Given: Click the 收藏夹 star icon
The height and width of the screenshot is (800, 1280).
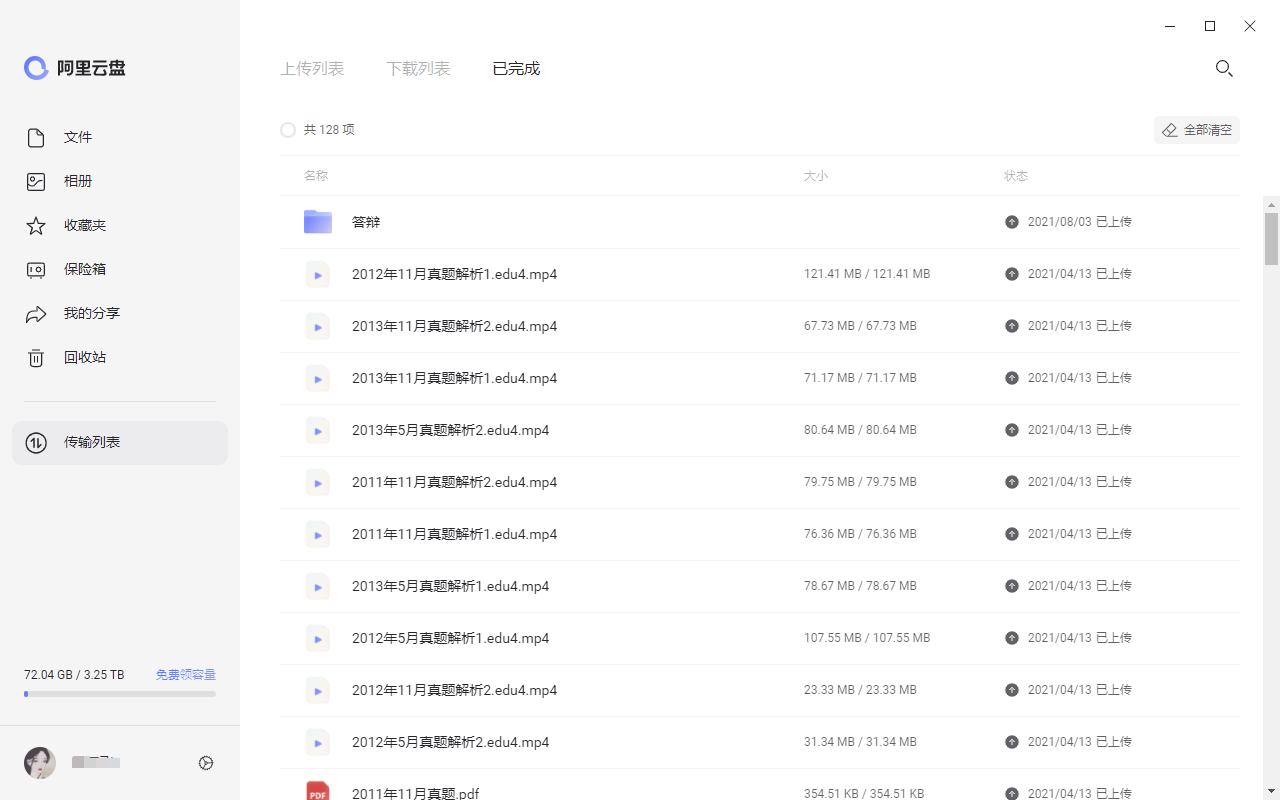Looking at the screenshot, I should [36, 226].
